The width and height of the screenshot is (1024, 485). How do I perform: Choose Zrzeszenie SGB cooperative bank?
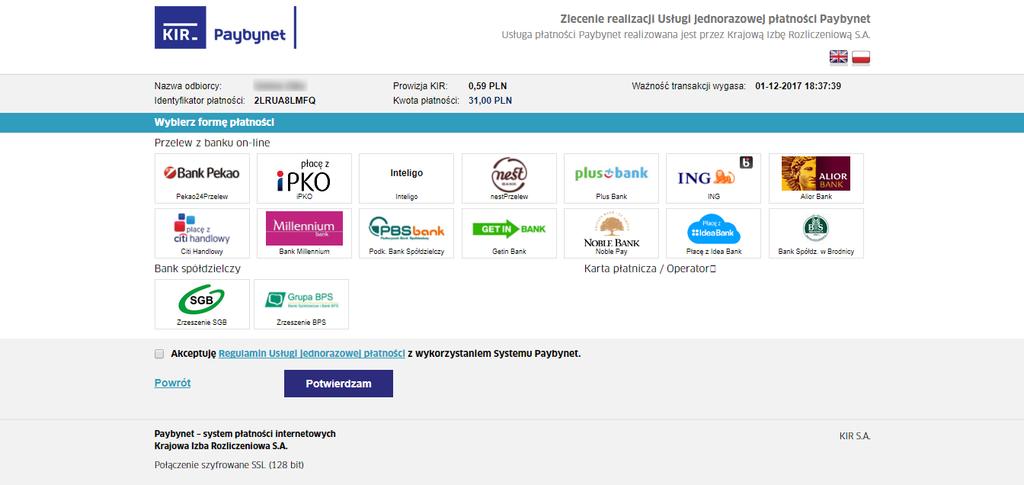(202, 304)
